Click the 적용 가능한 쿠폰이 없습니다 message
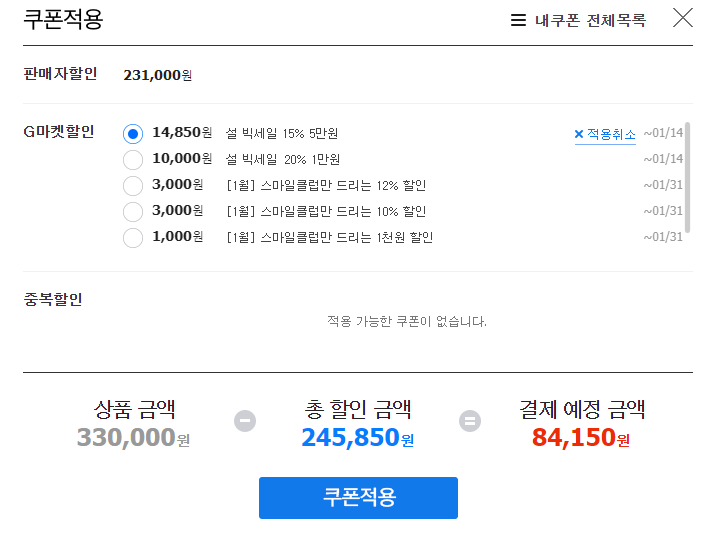Image resolution: width=711 pixels, height=544 pixels. coord(407,321)
